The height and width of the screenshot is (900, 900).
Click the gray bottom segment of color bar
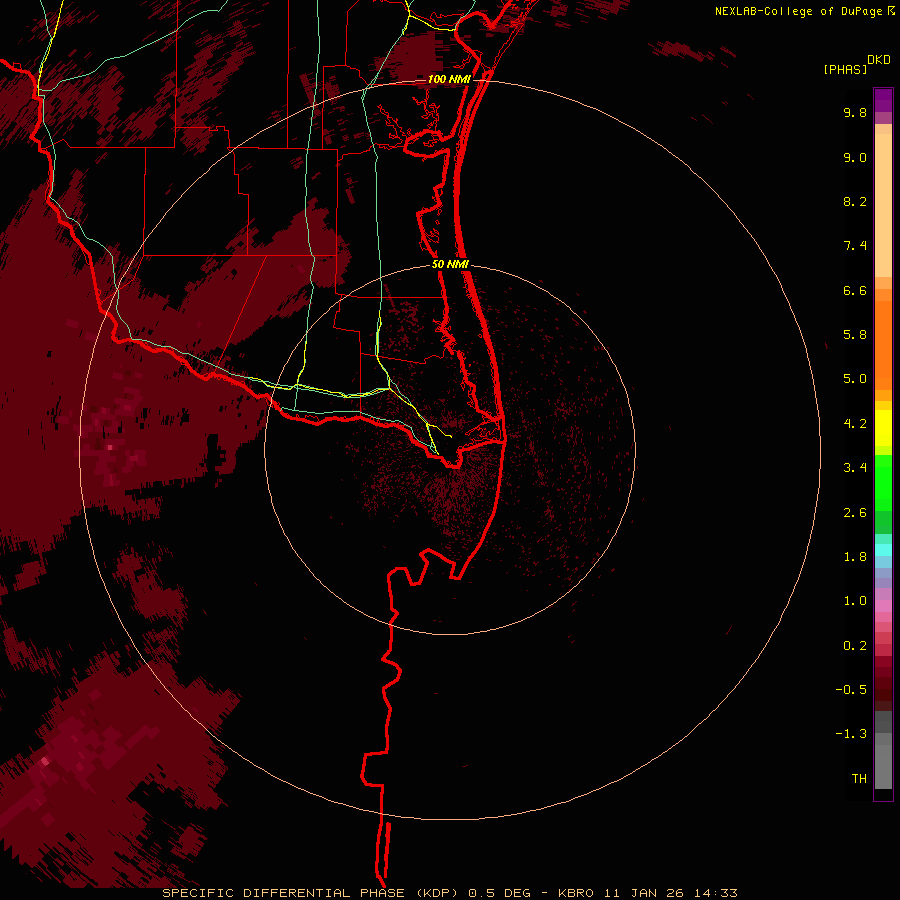pyautogui.click(x=883, y=769)
